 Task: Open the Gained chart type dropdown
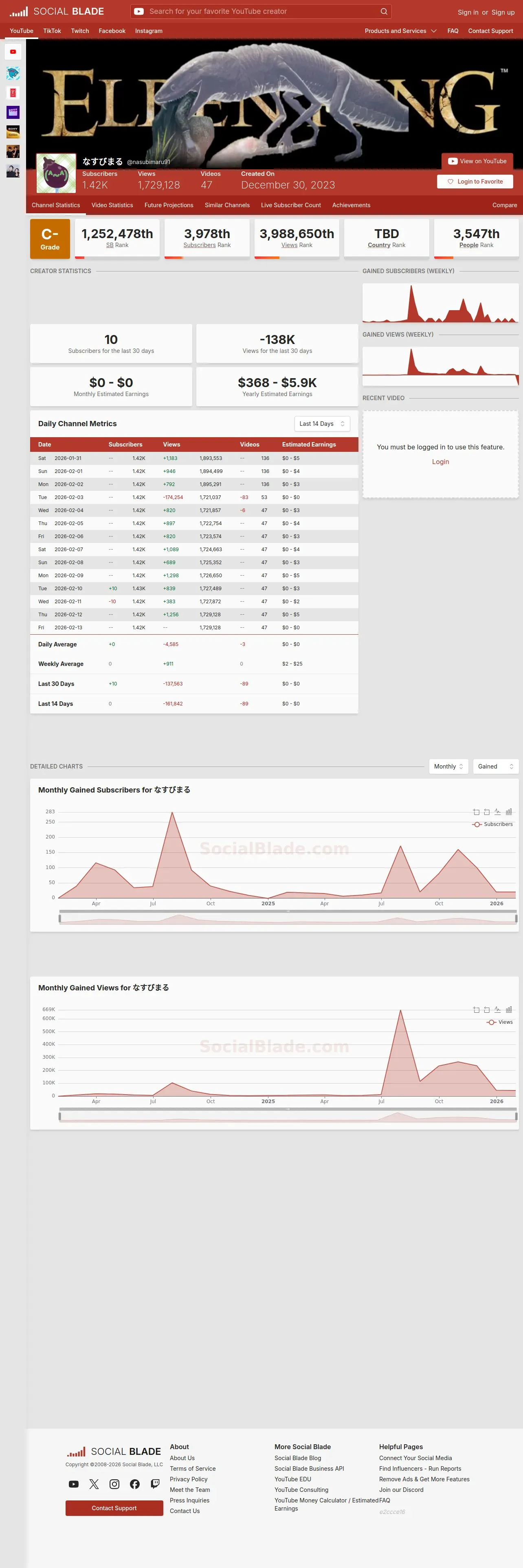496,766
